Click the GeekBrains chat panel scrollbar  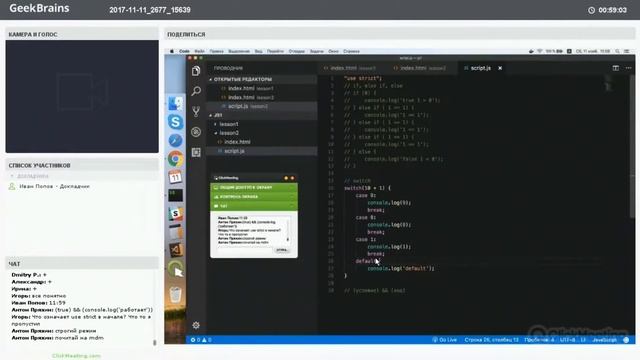(155, 342)
